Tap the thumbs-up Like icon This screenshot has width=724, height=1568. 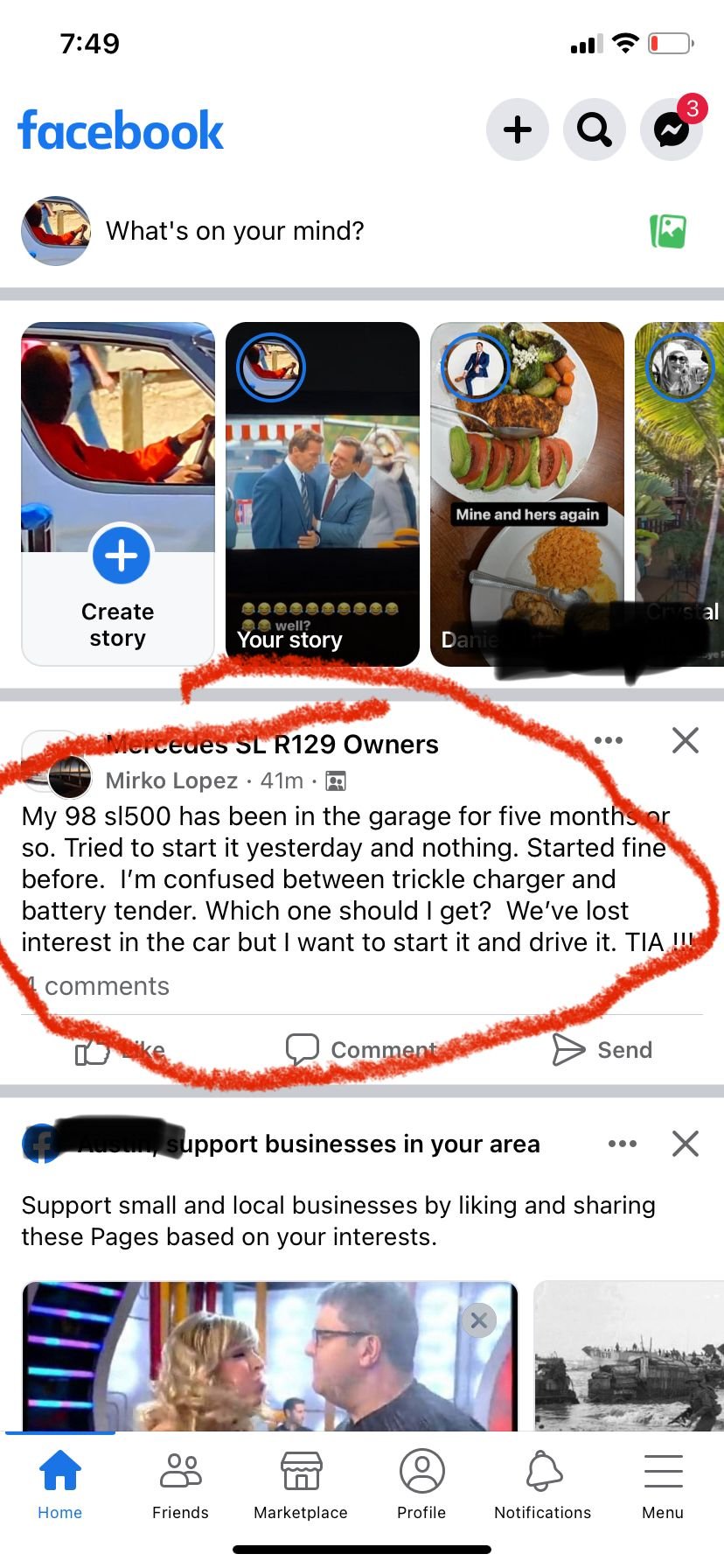tap(92, 1051)
